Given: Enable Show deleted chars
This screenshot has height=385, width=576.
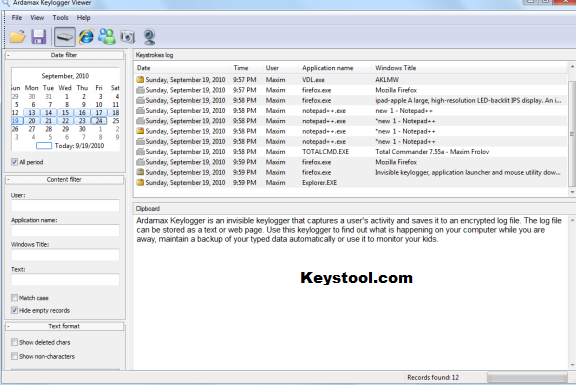Looking at the screenshot, I should [x=14, y=342].
